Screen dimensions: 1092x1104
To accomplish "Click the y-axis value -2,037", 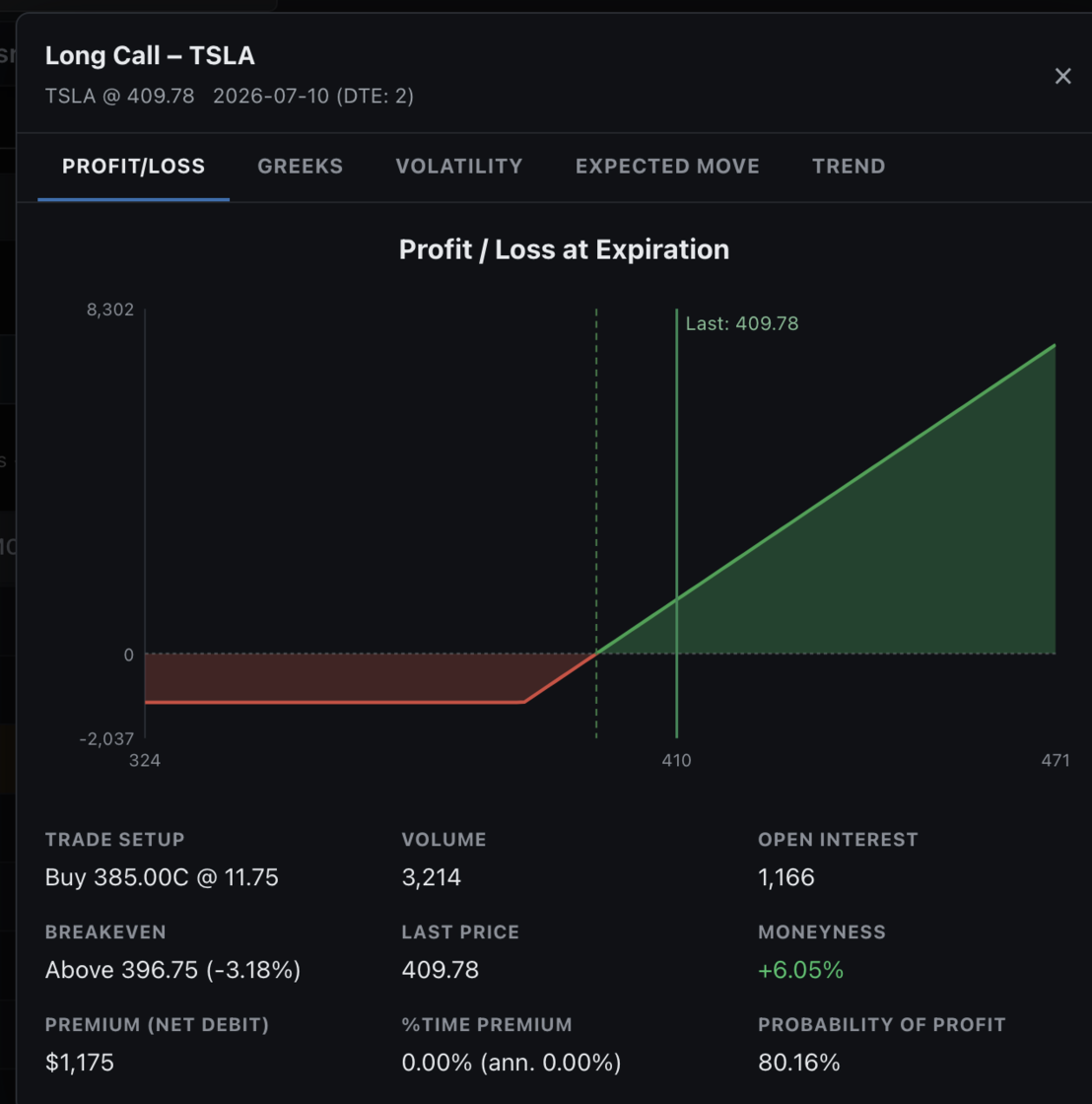I will 106,738.
